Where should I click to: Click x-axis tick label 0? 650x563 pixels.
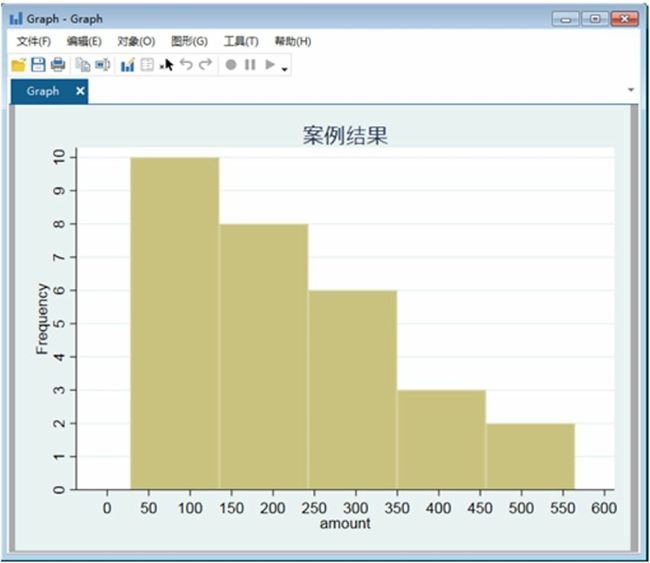coord(107,508)
